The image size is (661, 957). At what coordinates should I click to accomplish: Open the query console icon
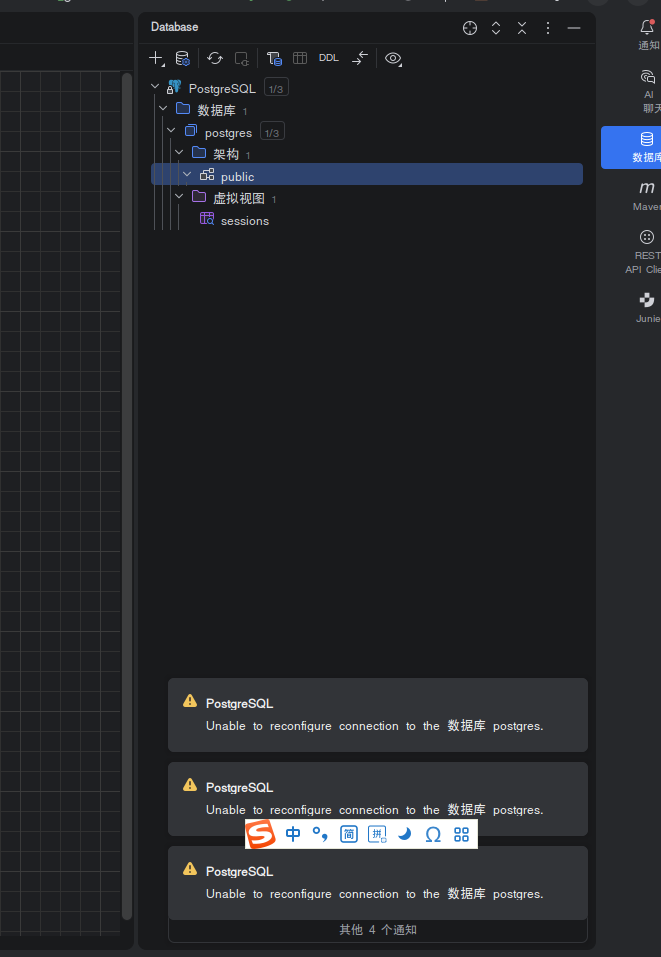[274, 59]
